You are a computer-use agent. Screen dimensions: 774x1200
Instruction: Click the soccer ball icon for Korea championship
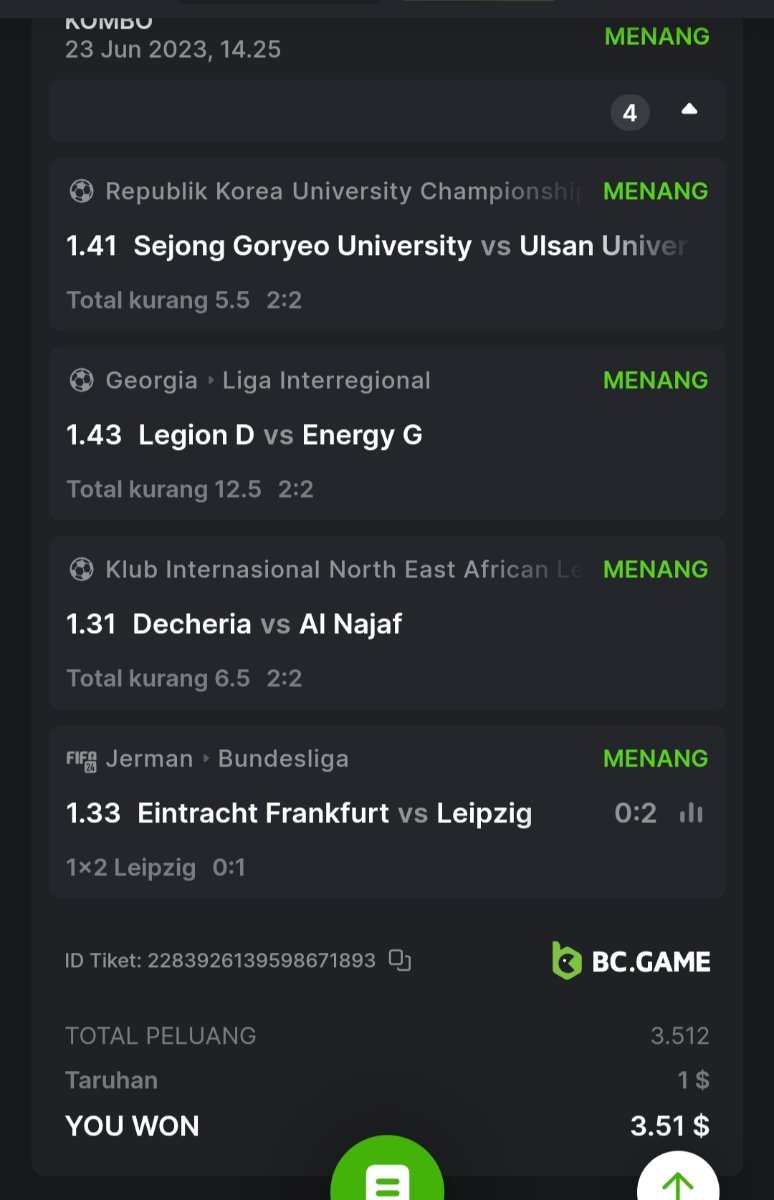pos(81,191)
